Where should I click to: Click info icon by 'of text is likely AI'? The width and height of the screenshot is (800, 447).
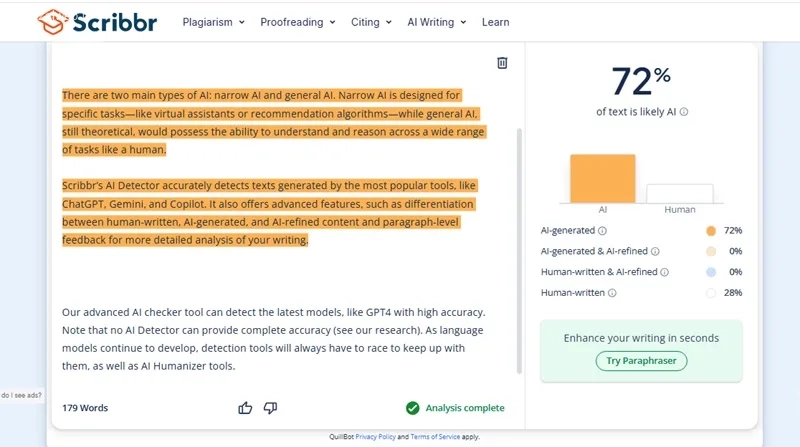pos(684,112)
